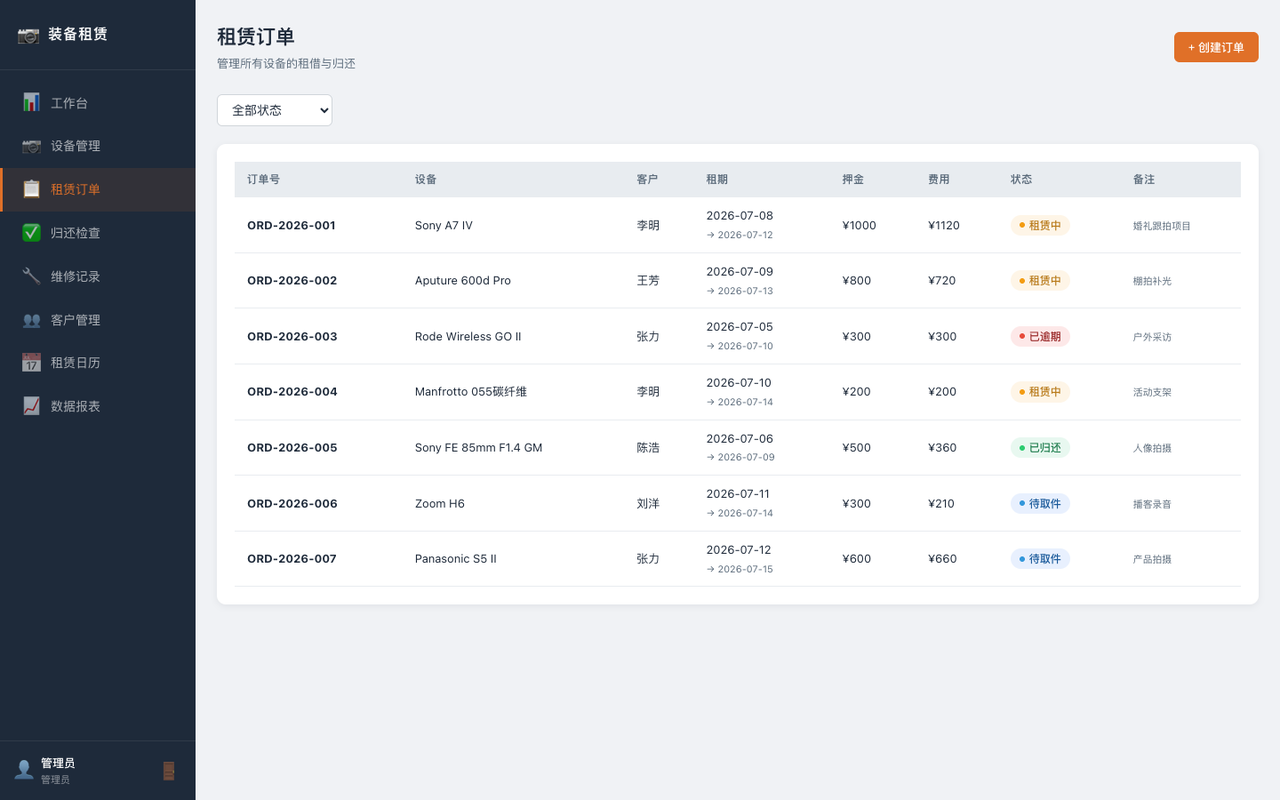Click the 状态 column header
The width and height of the screenshot is (1280, 800).
(1021, 180)
